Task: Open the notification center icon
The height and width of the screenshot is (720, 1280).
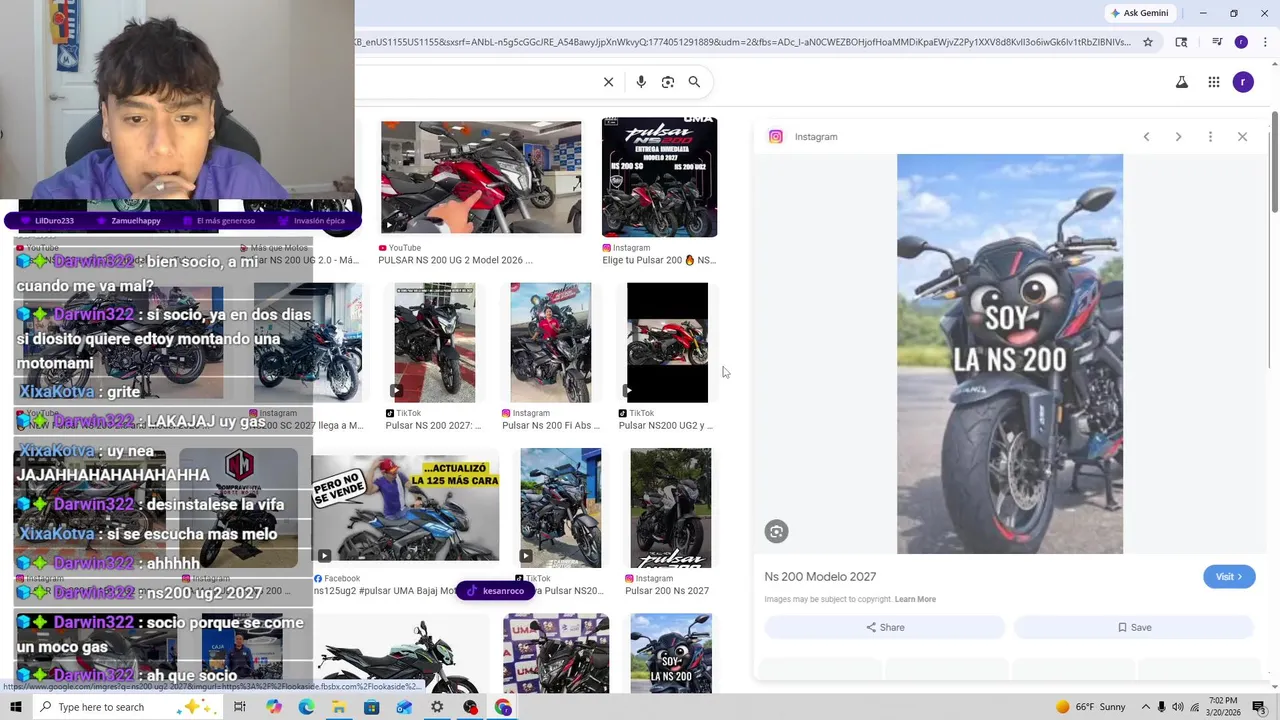Action: pyautogui.click(x=1259, y=707)
